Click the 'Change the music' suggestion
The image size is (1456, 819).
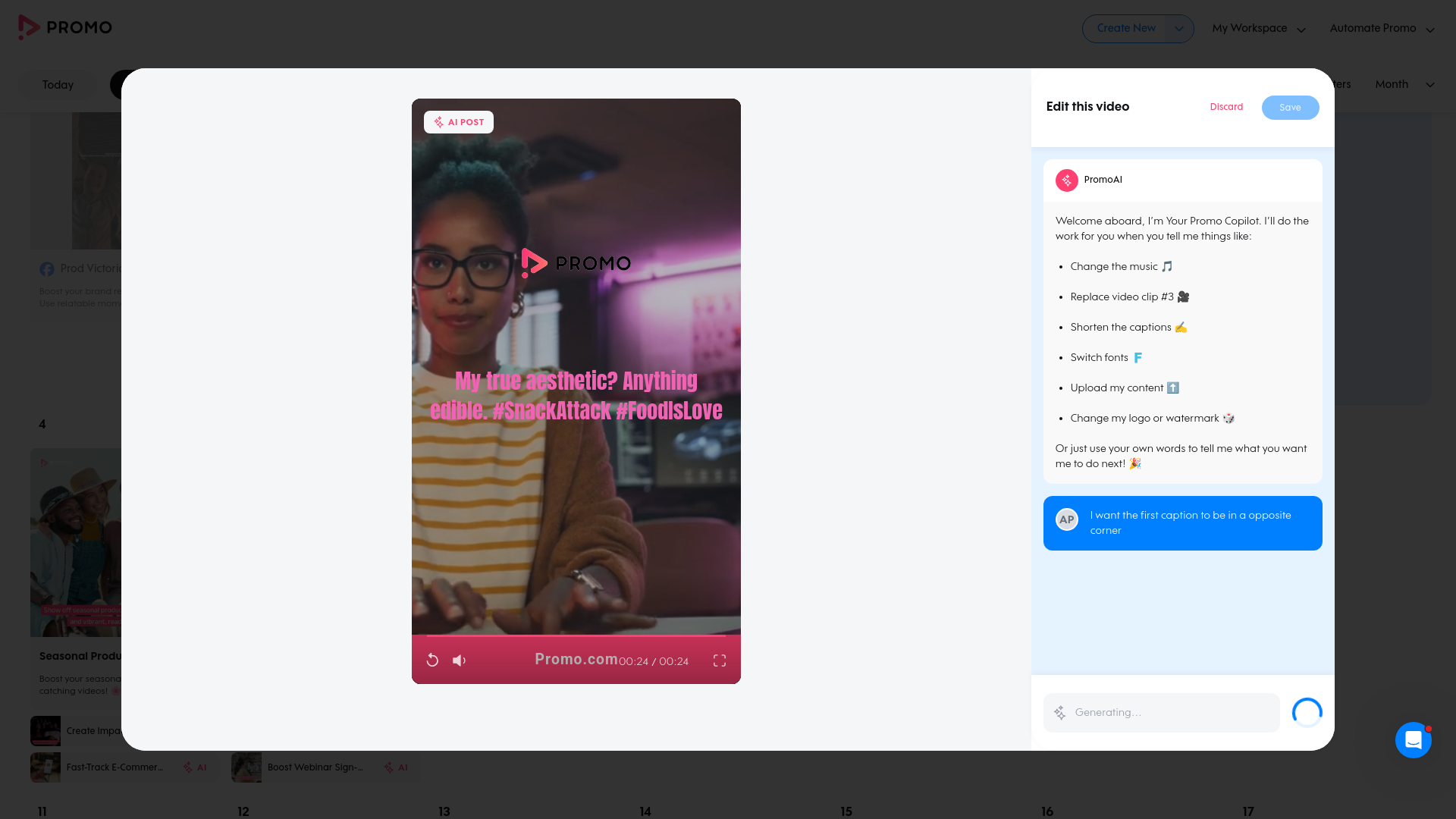(1122, 267)
